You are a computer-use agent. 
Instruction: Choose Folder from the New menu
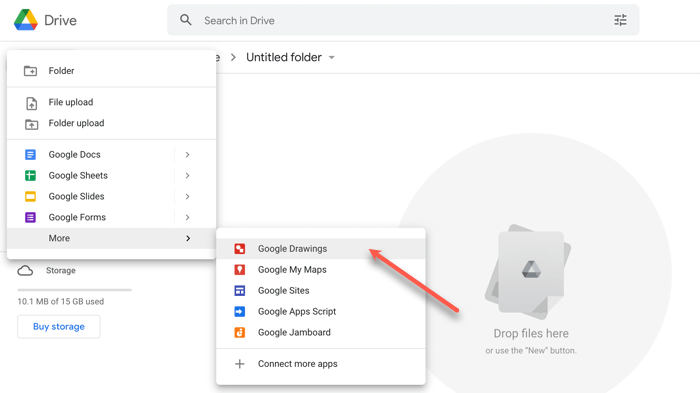point(112,71)
